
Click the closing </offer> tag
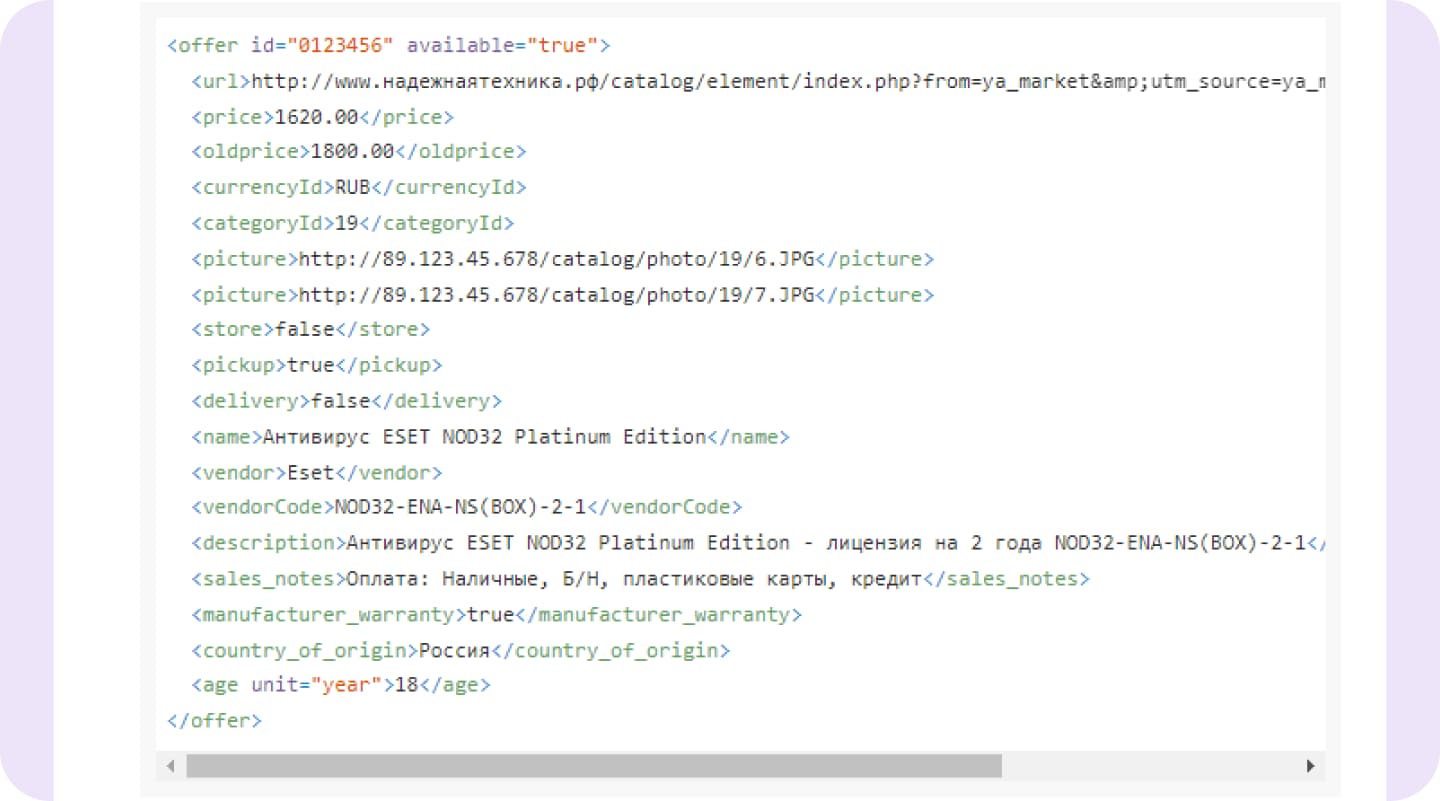215,720
